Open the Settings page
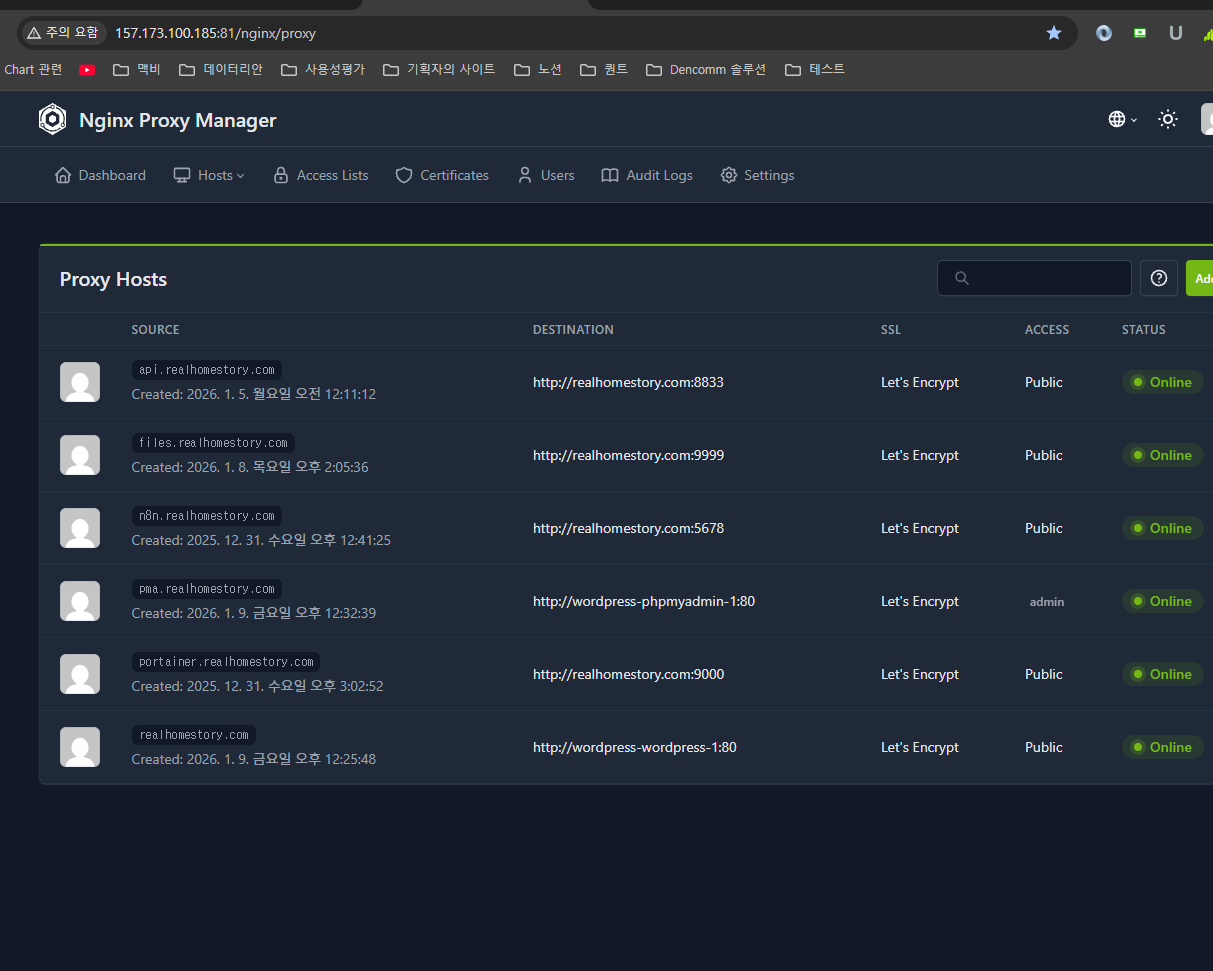Viewport: 1213px width, 971px height. pos(757,175)
